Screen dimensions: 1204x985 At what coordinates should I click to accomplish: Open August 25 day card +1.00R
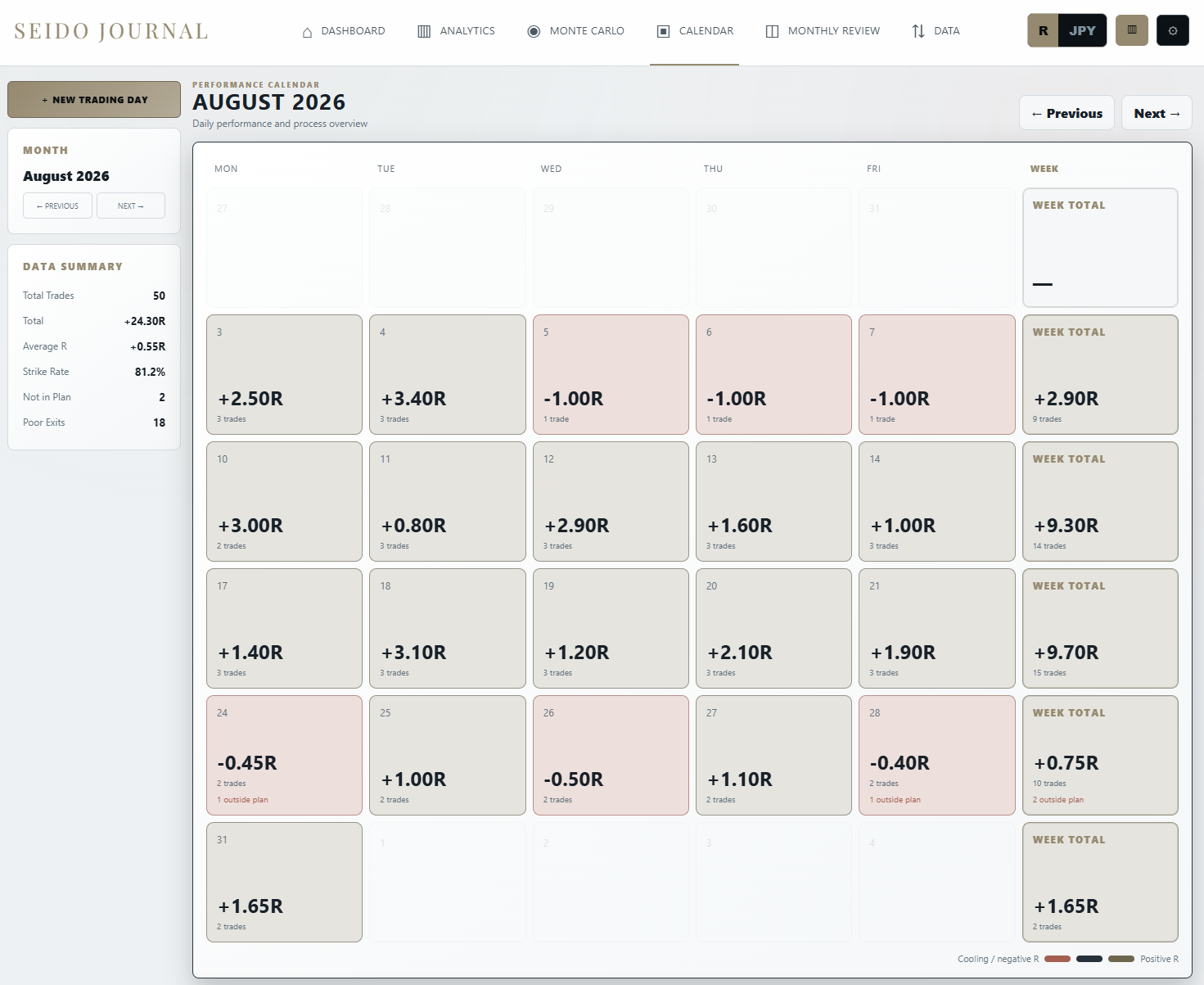[x=448, y=755]
